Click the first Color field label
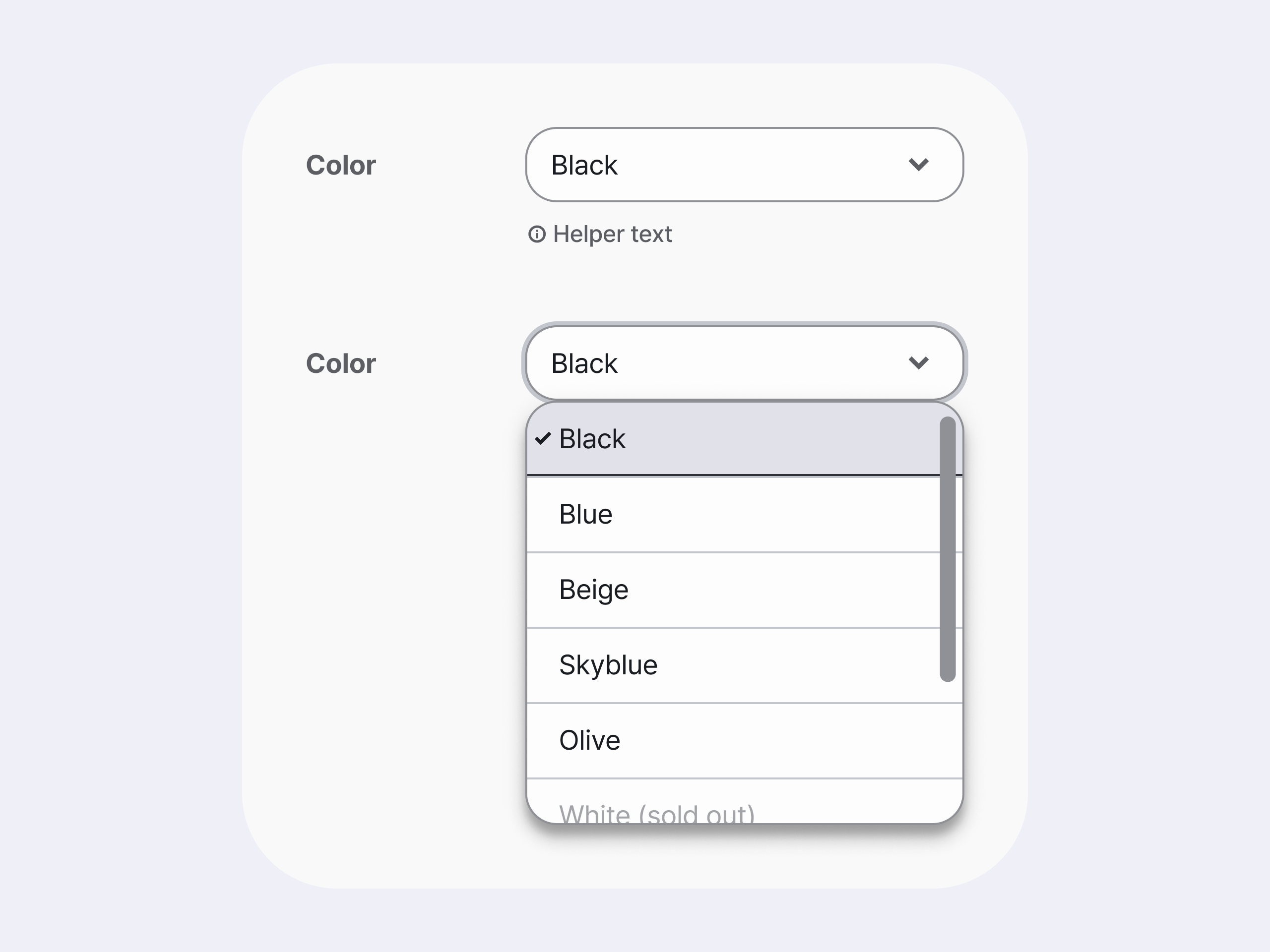The height and width of the screenshot is (952, 1270). click(x=340, y=165)
